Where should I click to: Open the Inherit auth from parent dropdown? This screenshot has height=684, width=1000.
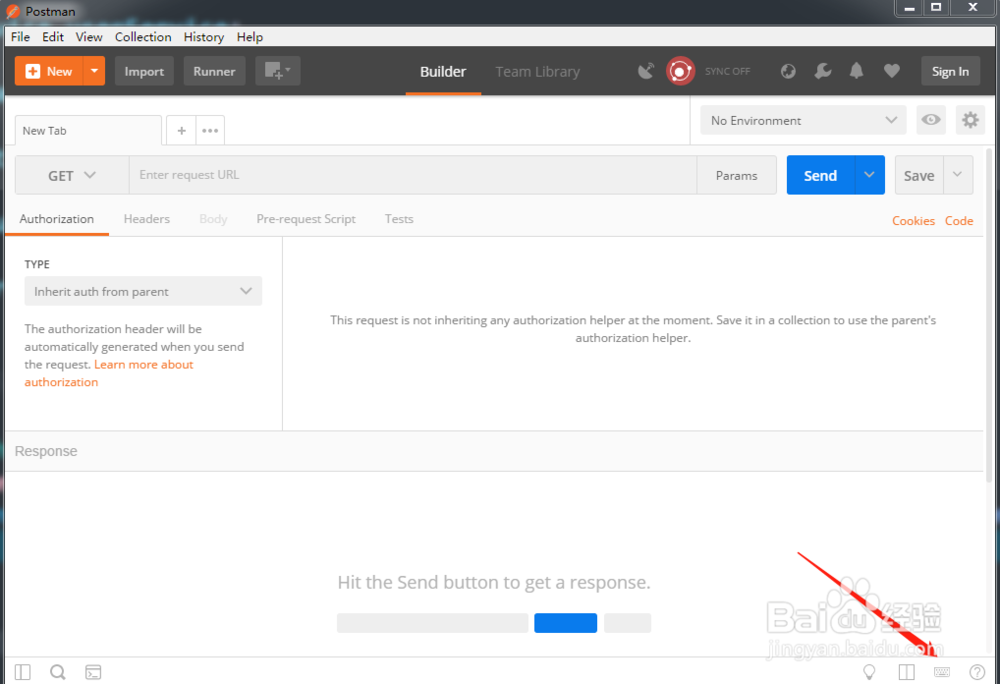pyautogui.click(x=143, y=291)
